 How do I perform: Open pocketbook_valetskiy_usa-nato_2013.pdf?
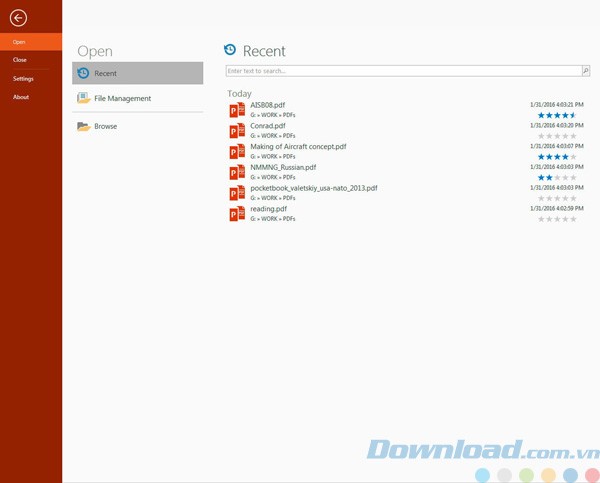coord(314,188)
